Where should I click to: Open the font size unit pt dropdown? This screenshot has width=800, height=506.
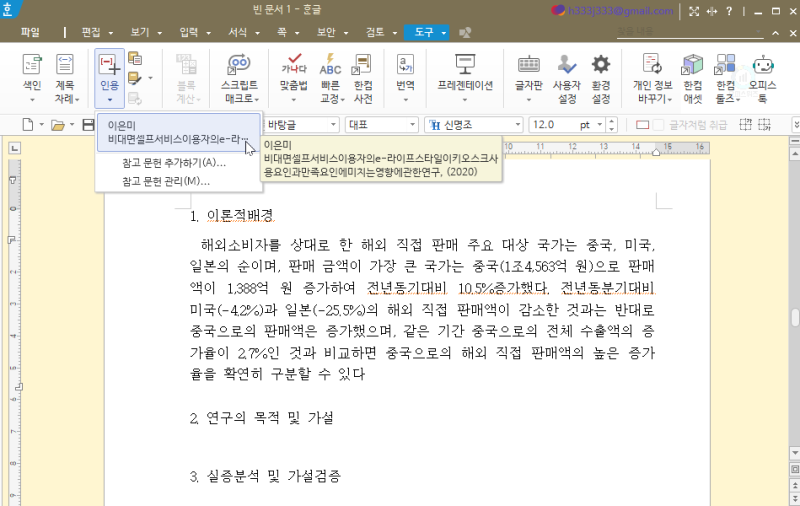[x=600, y=124]
